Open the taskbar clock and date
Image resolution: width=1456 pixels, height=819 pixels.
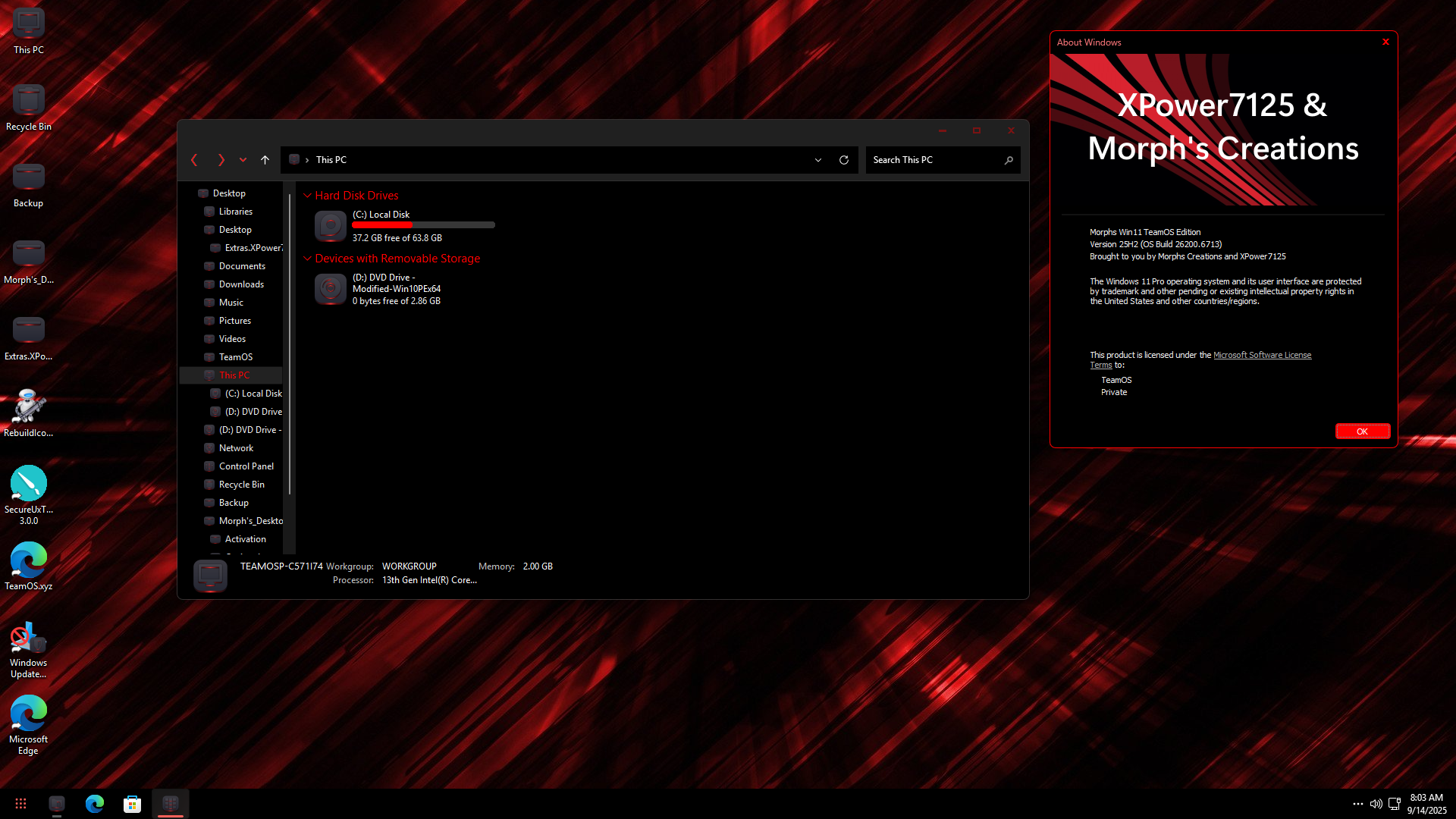click(x=1426, y=804)
